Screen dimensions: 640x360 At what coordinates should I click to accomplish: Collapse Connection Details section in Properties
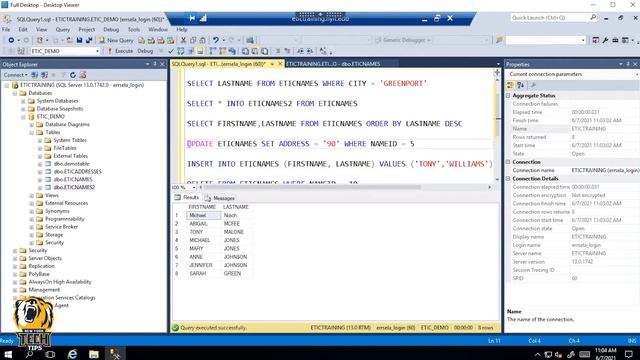tap(509, 178)
